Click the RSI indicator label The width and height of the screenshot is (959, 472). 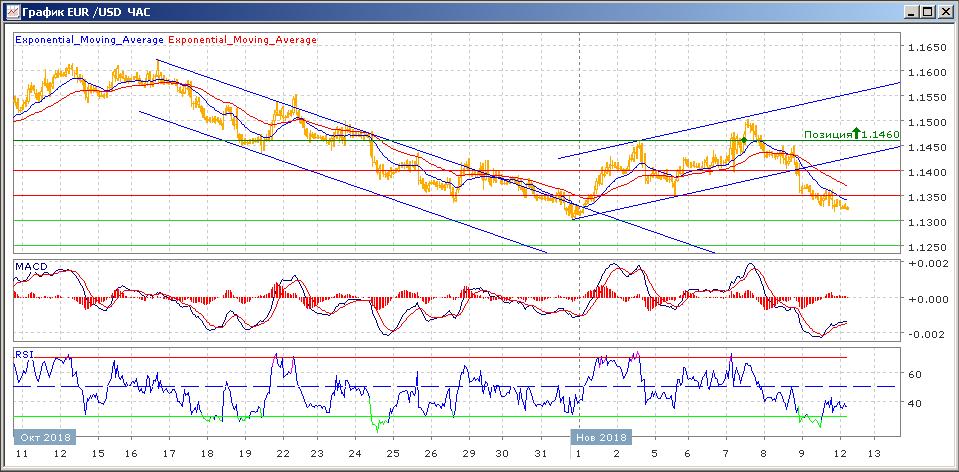[x=23, y=353]
